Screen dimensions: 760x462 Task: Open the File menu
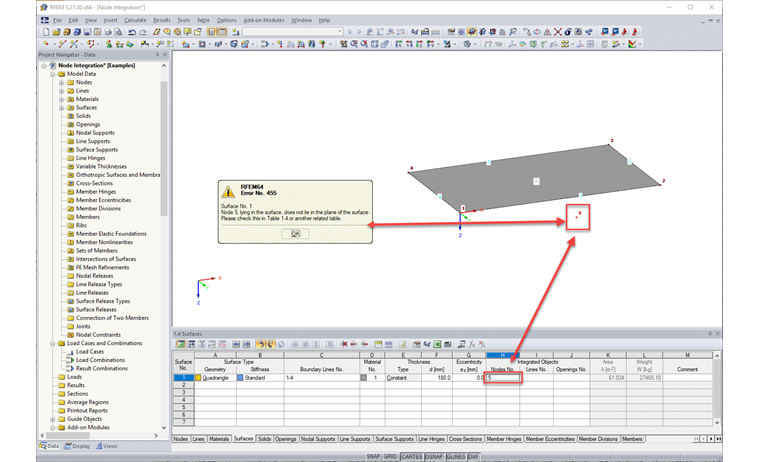pos(57,20)
